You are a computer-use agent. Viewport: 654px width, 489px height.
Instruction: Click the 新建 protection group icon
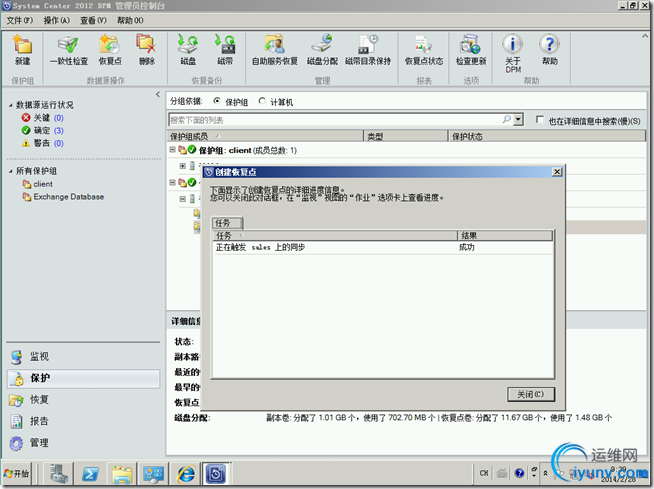(23, 50)
